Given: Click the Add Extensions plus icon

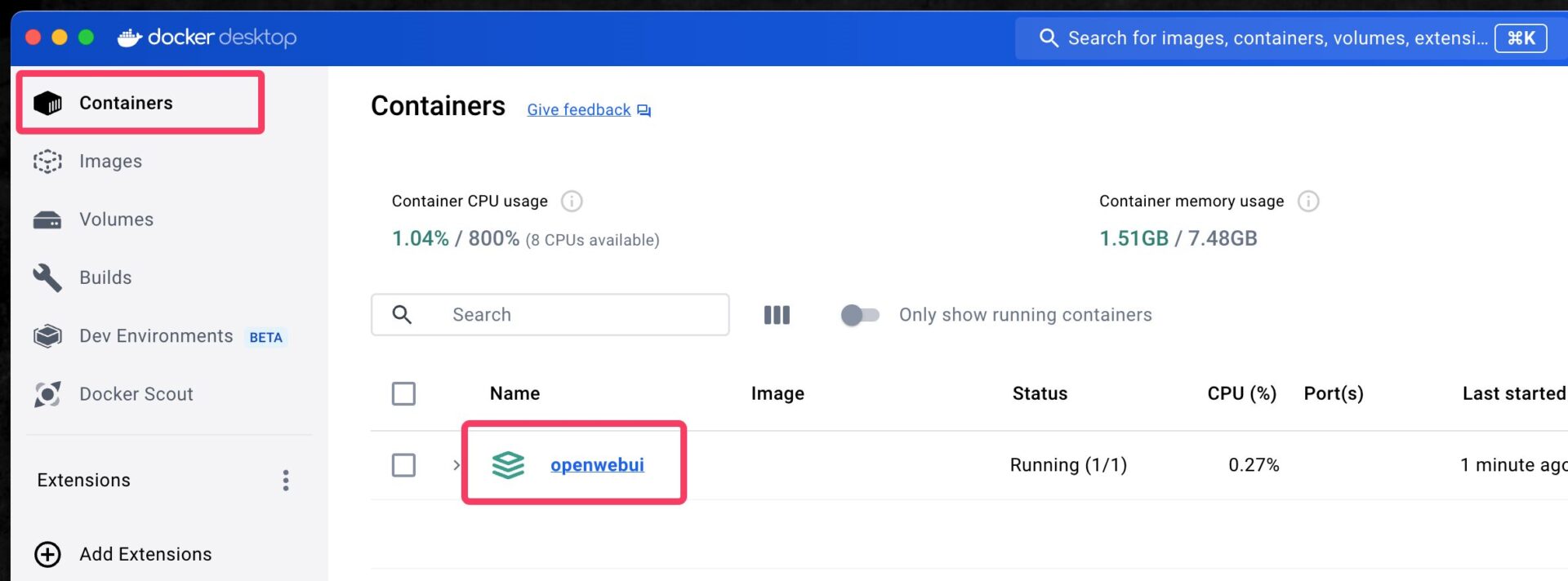Looking at the screenshot, I should click(x=47, y=554).
